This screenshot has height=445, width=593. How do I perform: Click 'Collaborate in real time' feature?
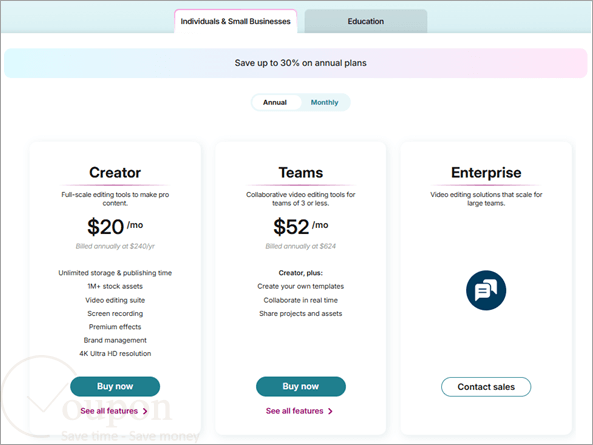tap(301, 300)
